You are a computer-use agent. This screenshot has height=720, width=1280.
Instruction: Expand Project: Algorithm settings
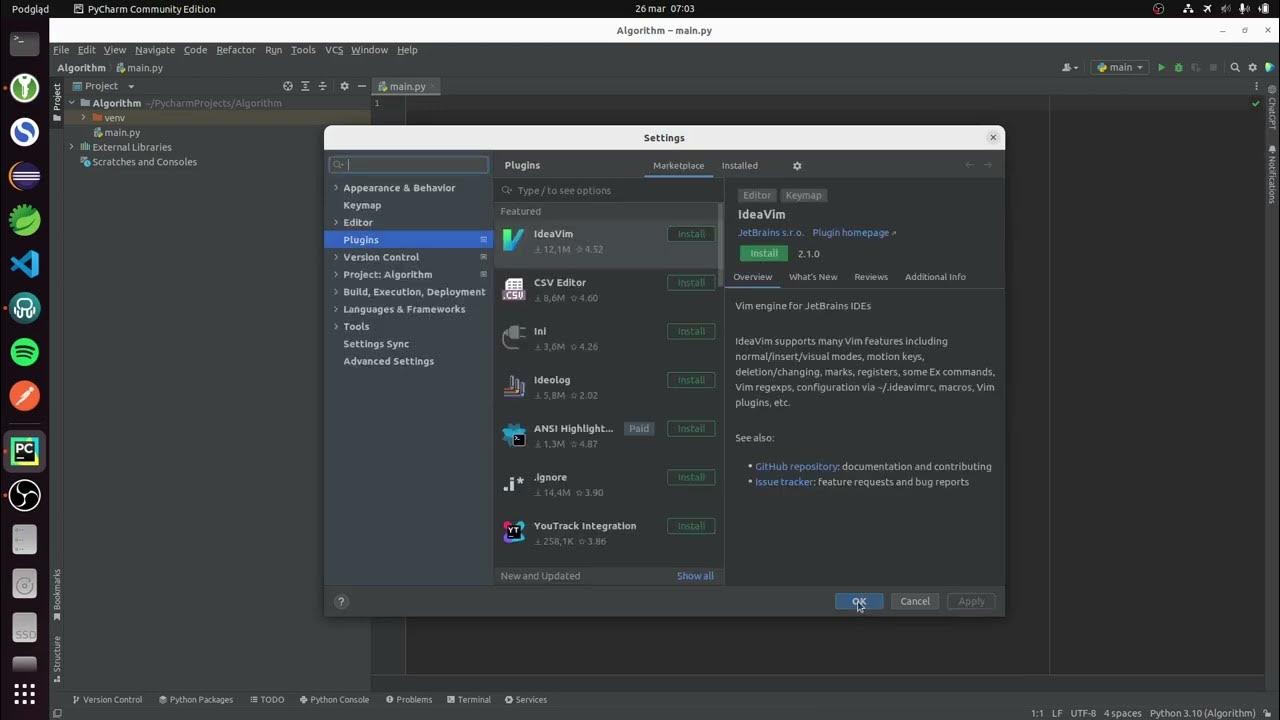[335, 275]
